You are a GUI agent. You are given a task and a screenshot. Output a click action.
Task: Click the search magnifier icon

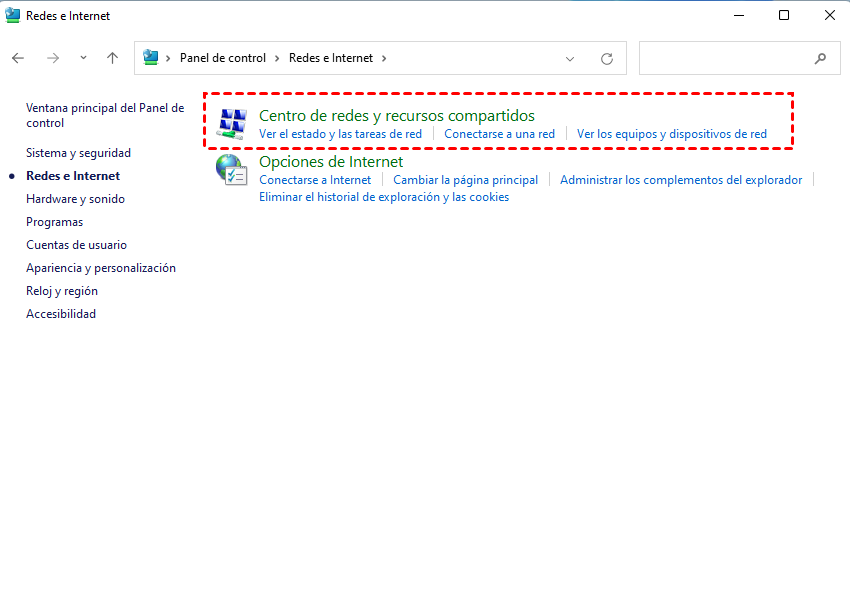click(x=821, y=59)
